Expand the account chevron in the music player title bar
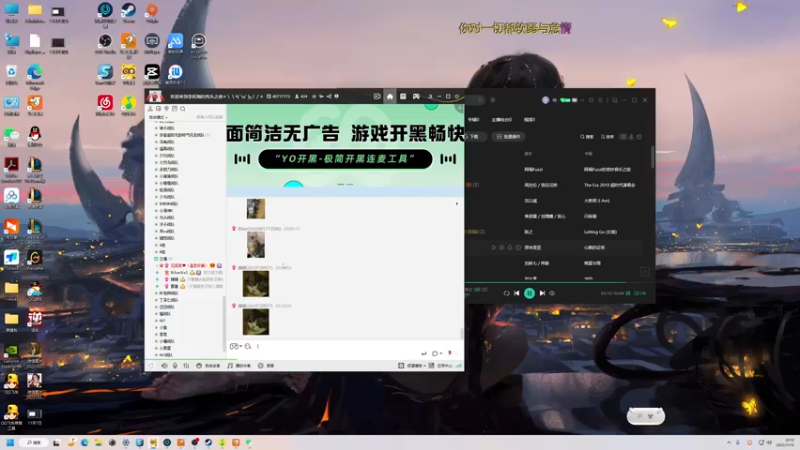This screenshot has height=450, width=800. click(583, 100)
